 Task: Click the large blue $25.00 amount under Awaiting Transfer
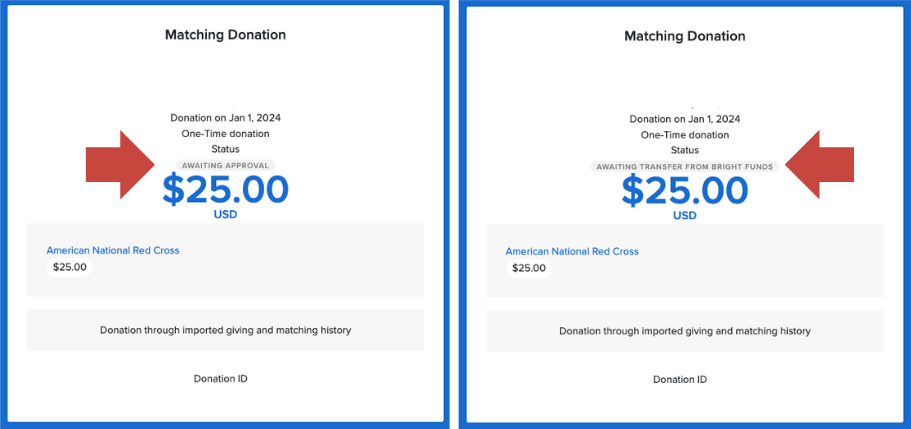(x=685, y=190)
